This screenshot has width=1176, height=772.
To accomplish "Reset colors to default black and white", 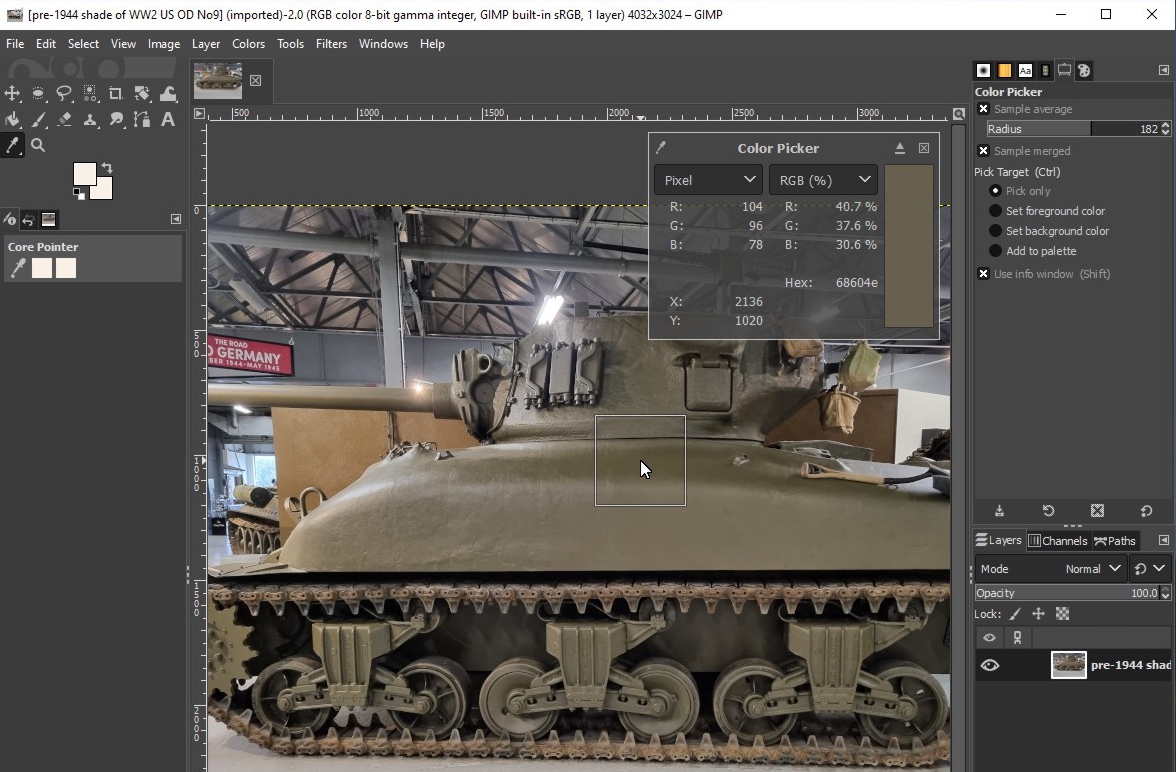I will tap(78, 194).
